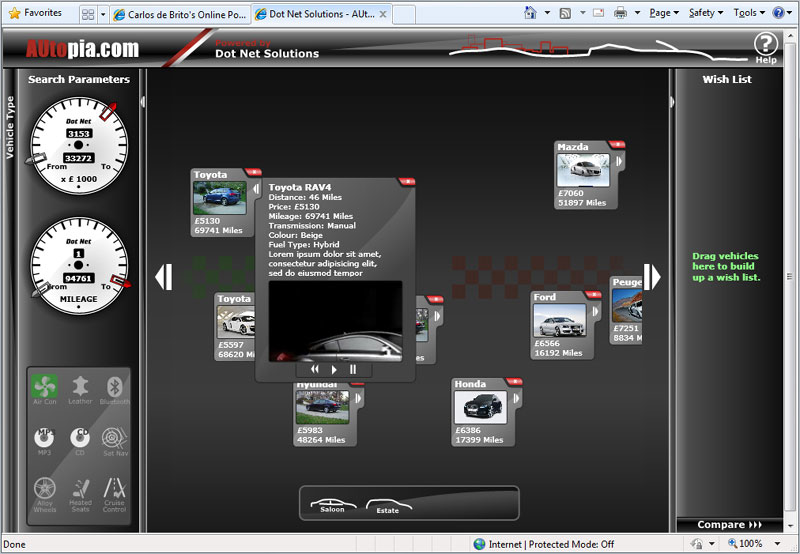Click mileage gauge 'From' silver needle handle
800x554 pixels.
pyautogui.click(x=40, y=290)
